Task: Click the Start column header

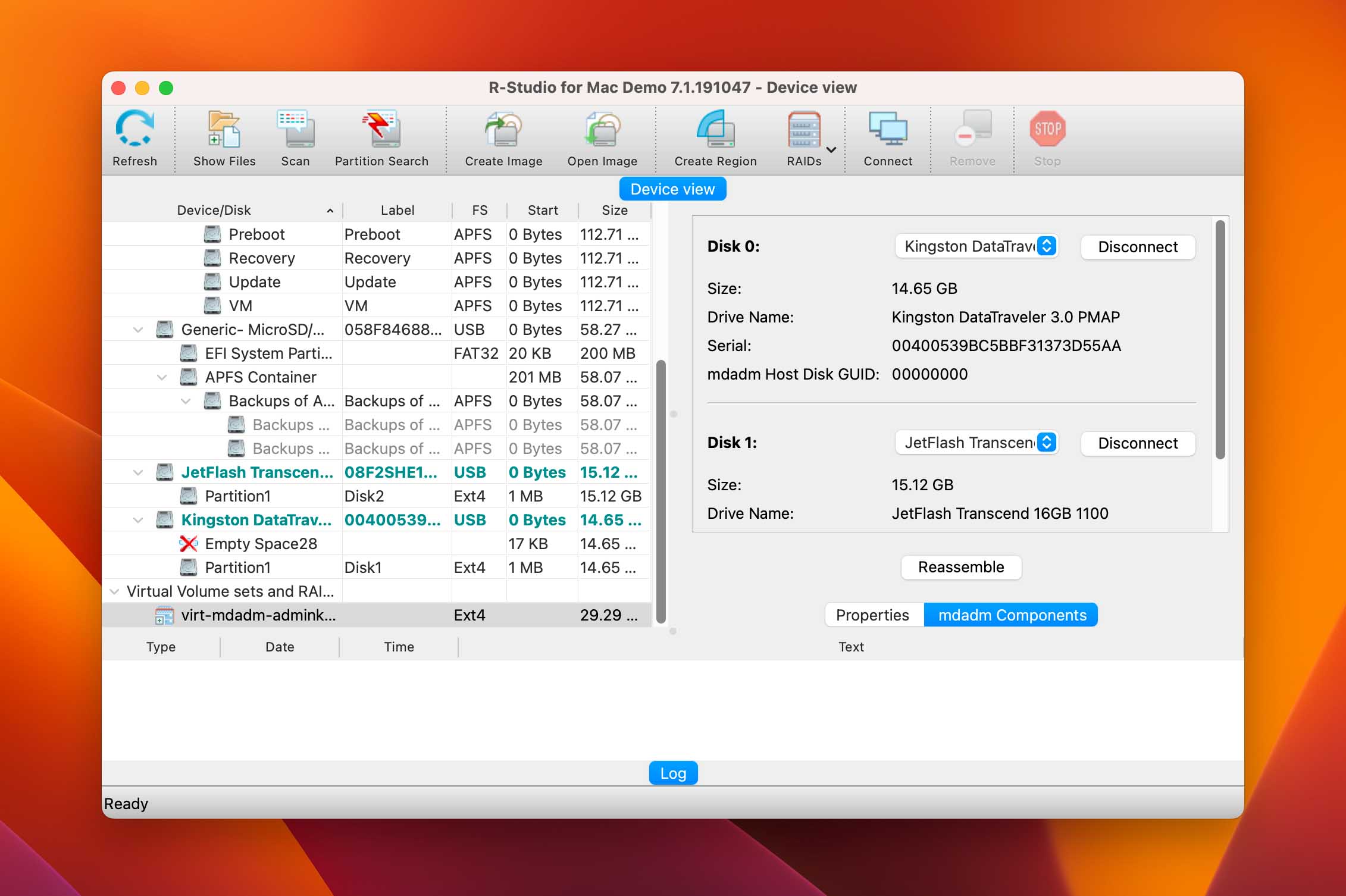Action: (543, 210)
